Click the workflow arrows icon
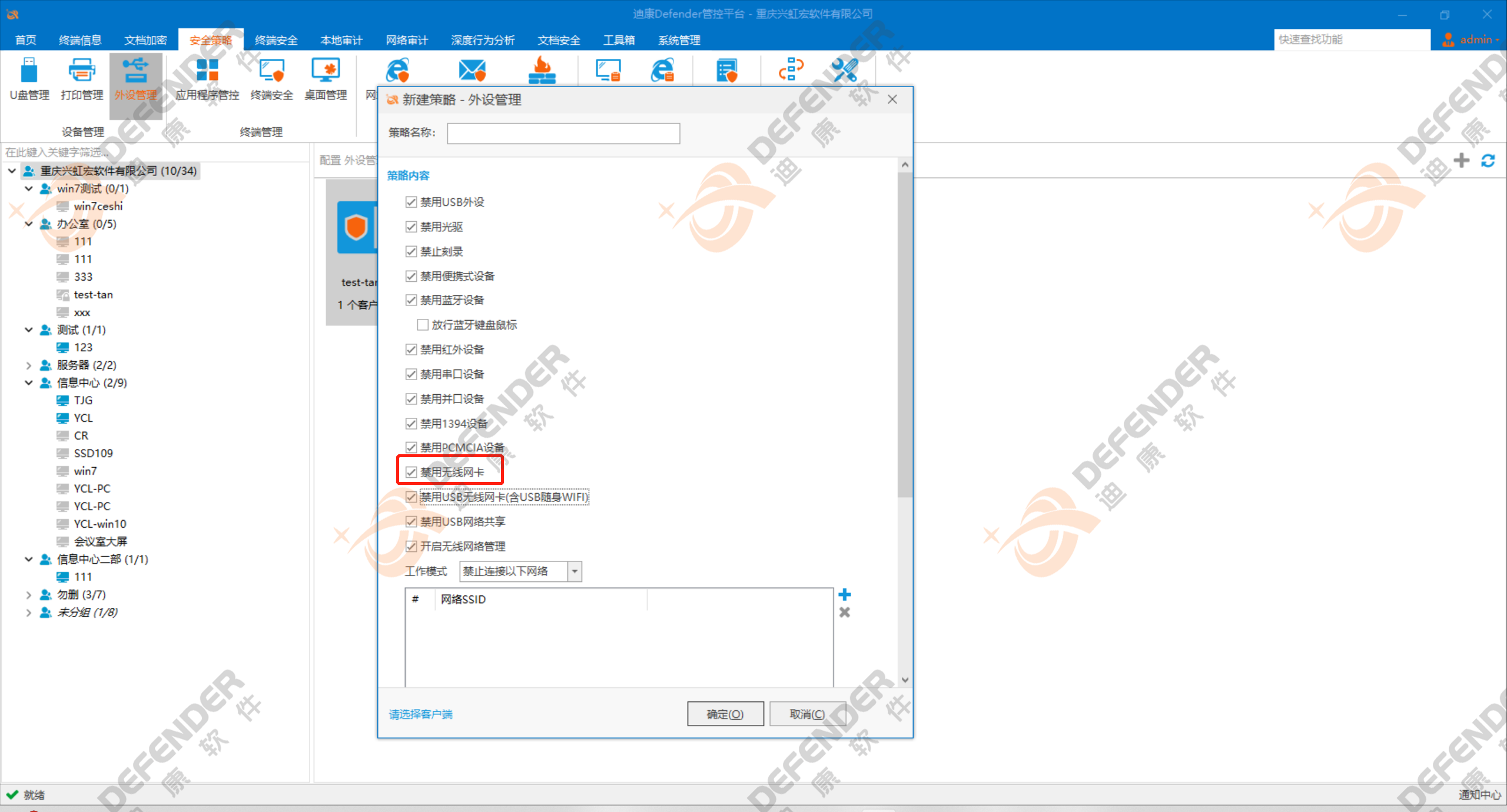The height and width of the screenshot is (812, 1507). click(x=791, y=69)
